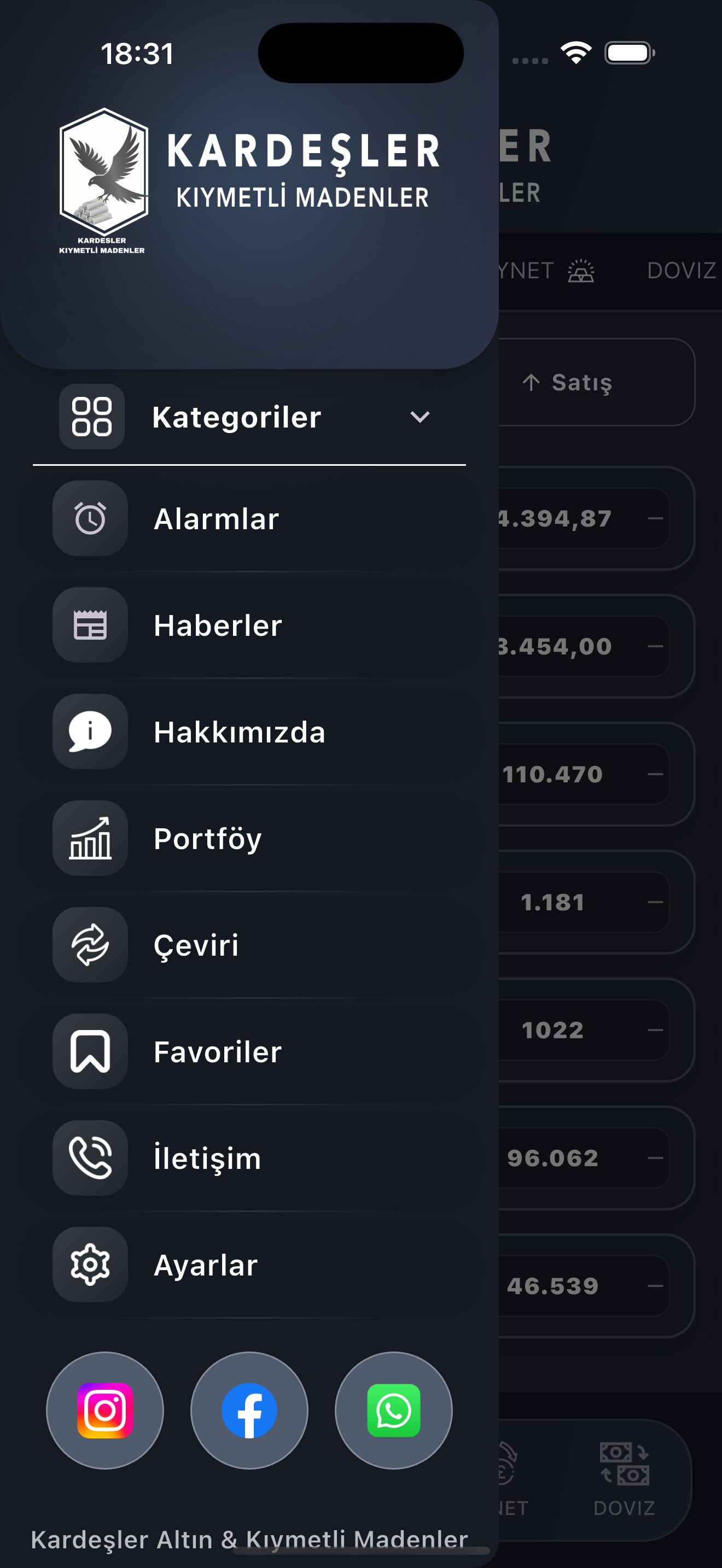Screen dimensions: 722x1568
Task: Tap the Portföy chart icon
Action: coord(90,838)
